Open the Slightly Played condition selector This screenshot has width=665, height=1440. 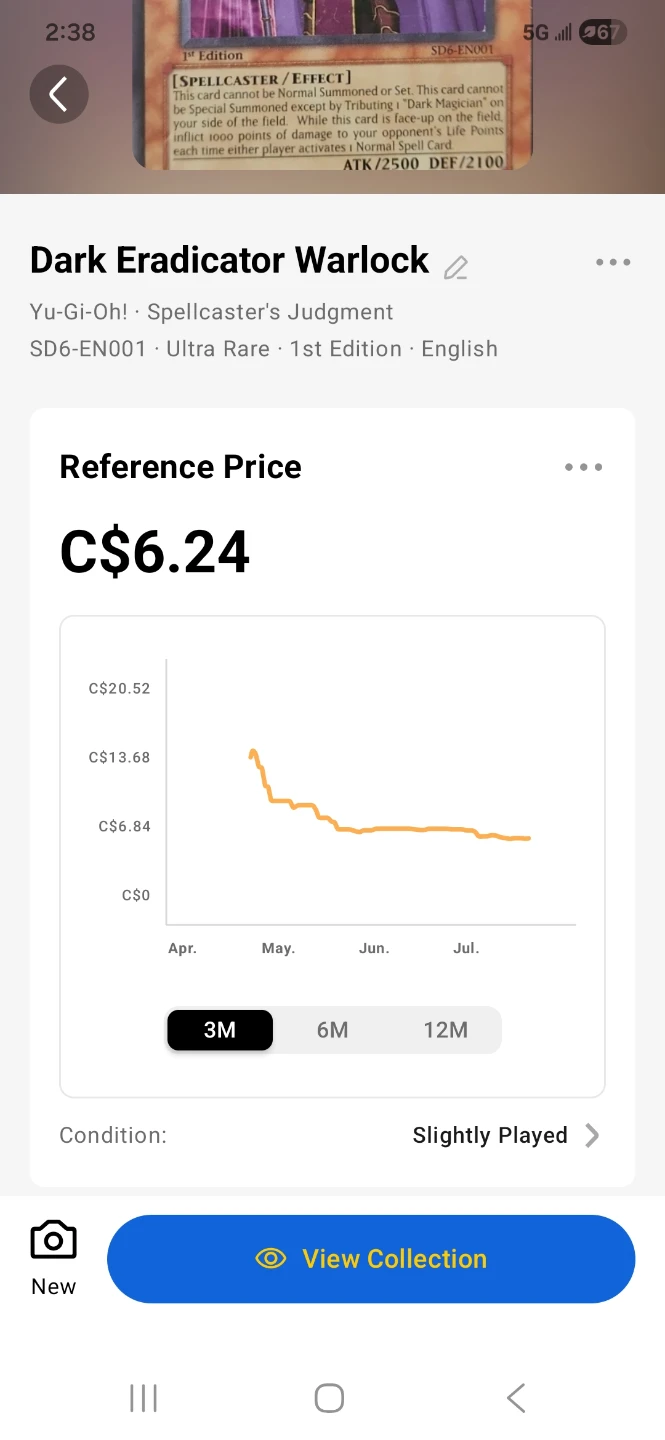click(490, 1135)
